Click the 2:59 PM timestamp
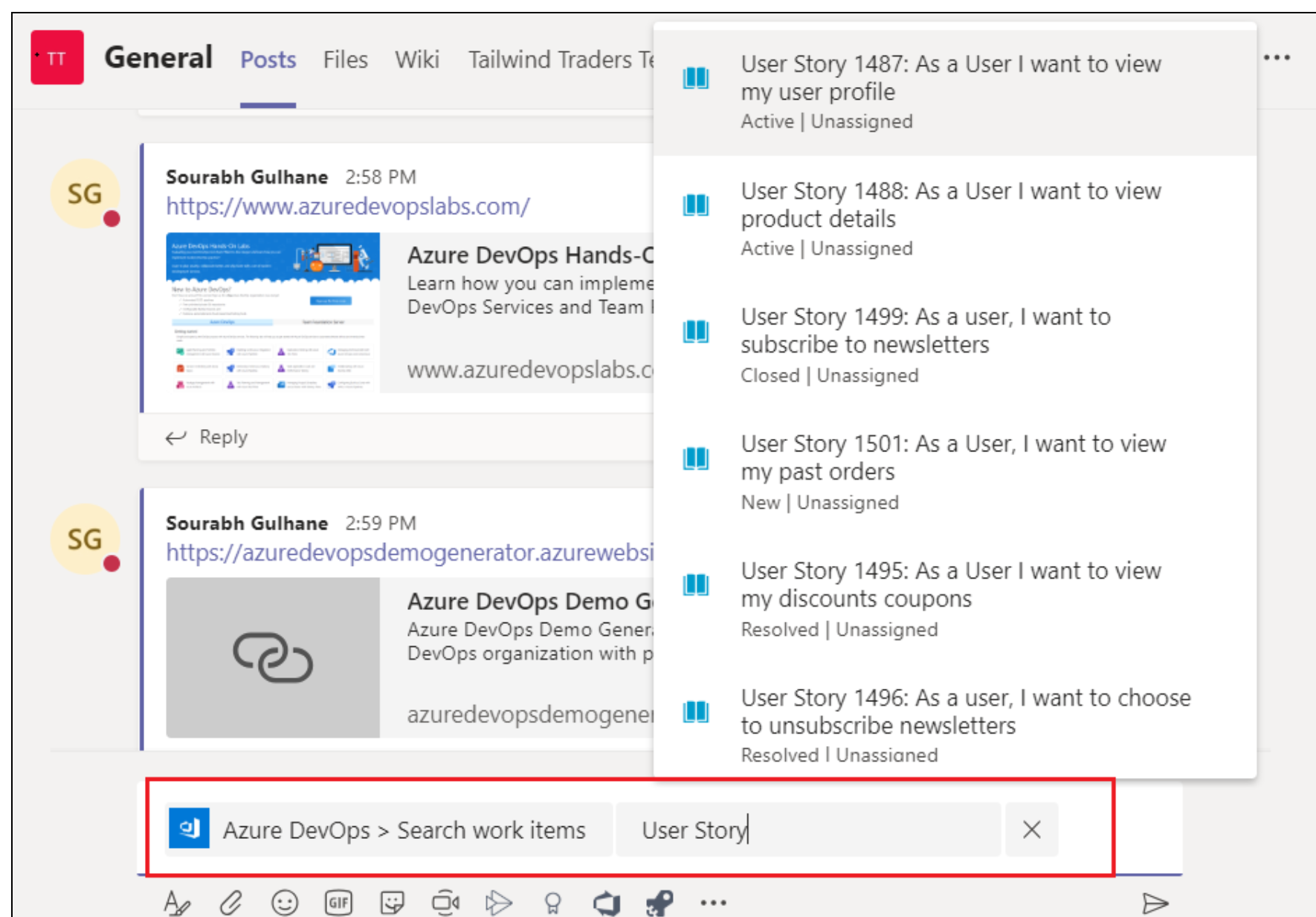Image resolution: width=1316 pixels, height=917 pixels. (381, 523)
